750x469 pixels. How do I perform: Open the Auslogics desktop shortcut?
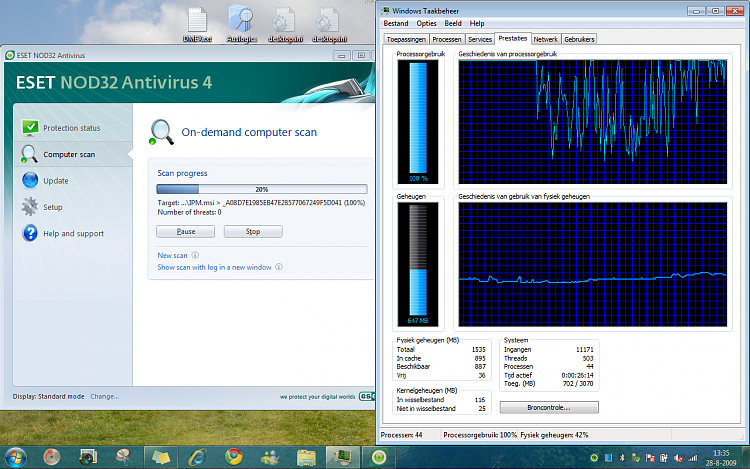click(x=242, y=24)
